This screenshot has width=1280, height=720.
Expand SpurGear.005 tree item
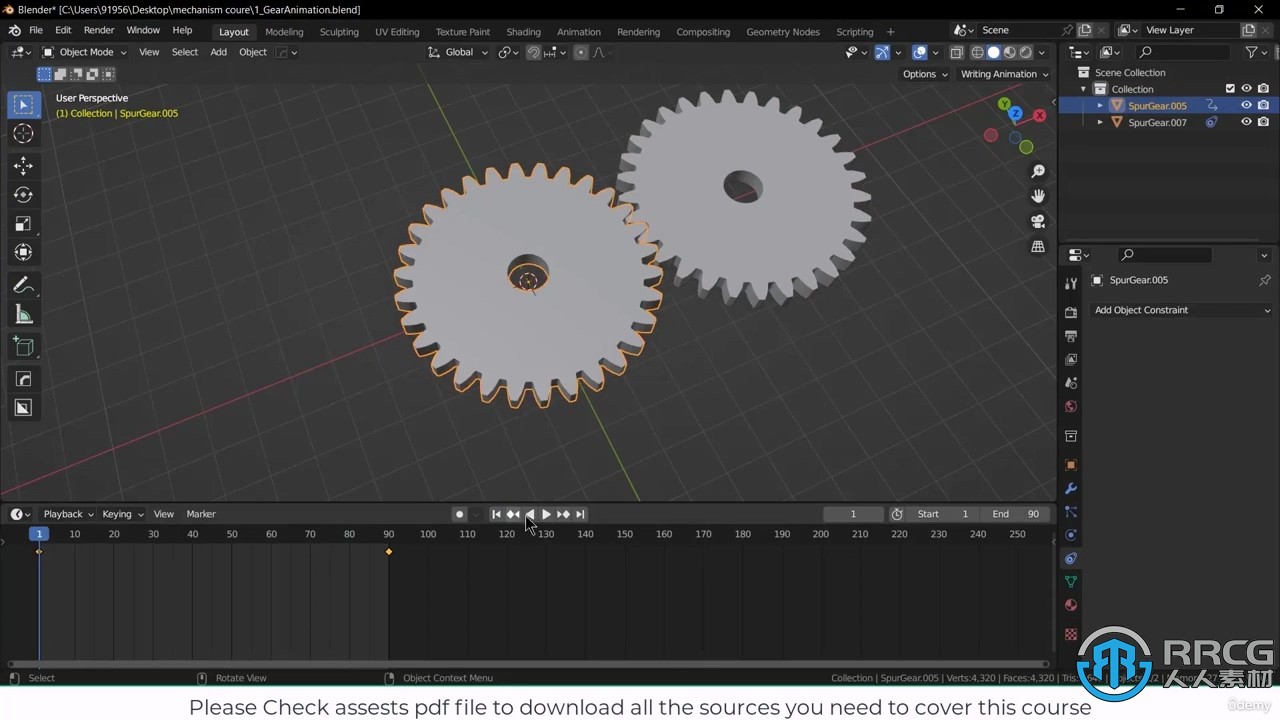tap(1100, 105)
